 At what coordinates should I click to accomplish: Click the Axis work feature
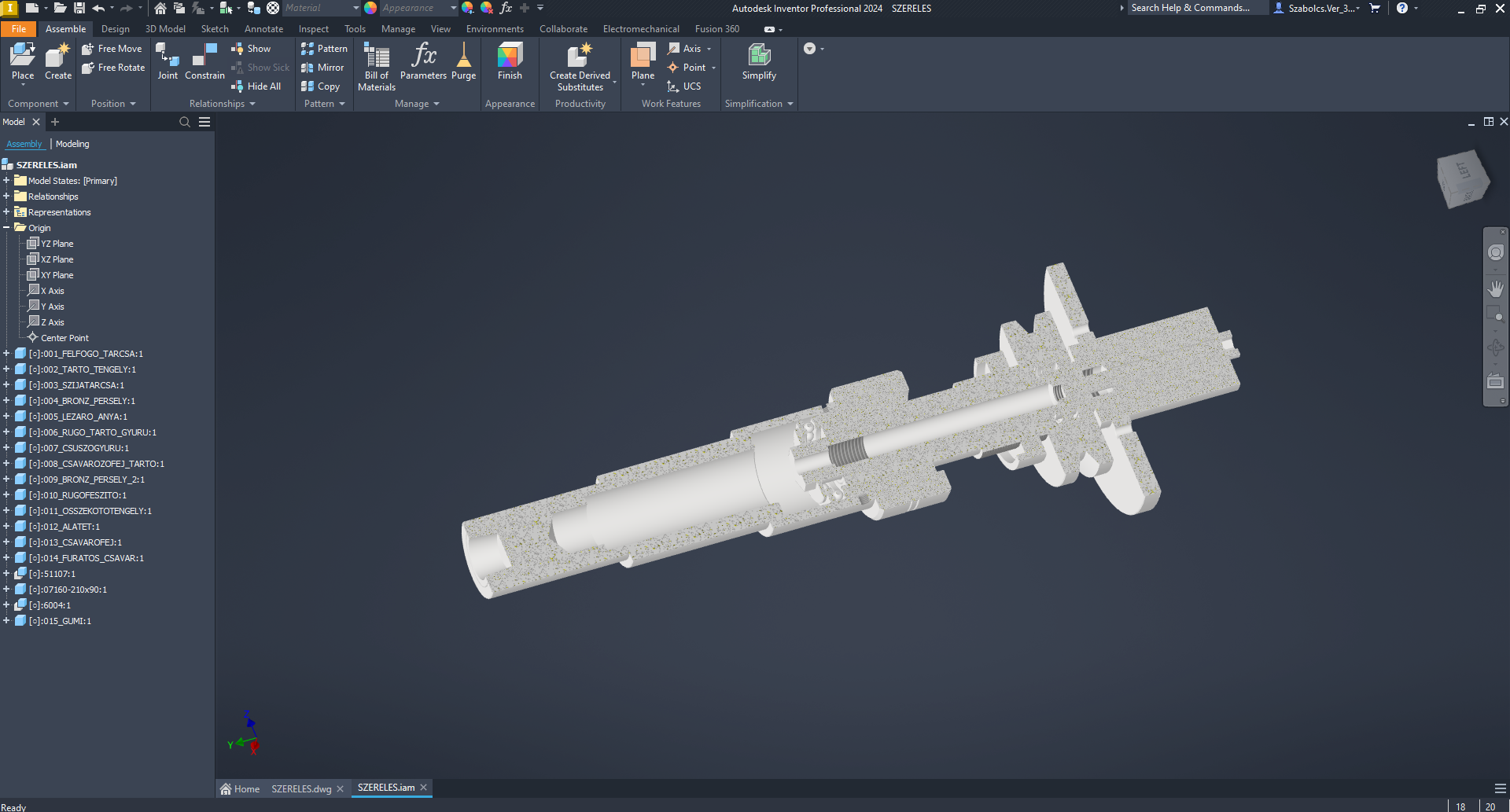pyautogui.click(x=685, y=49)
